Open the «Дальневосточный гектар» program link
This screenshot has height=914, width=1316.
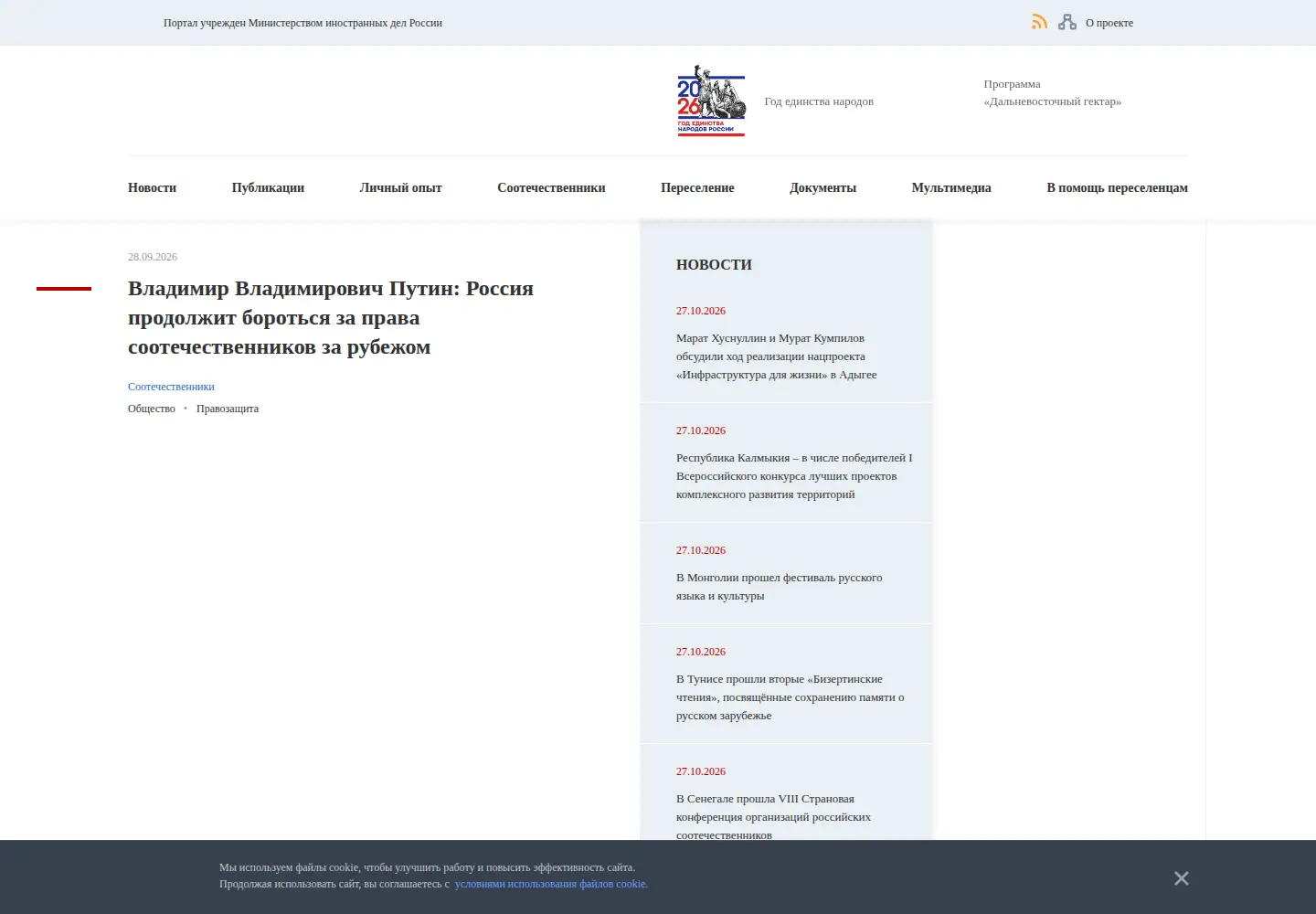pyautogui.click(x=1053, y=92)
